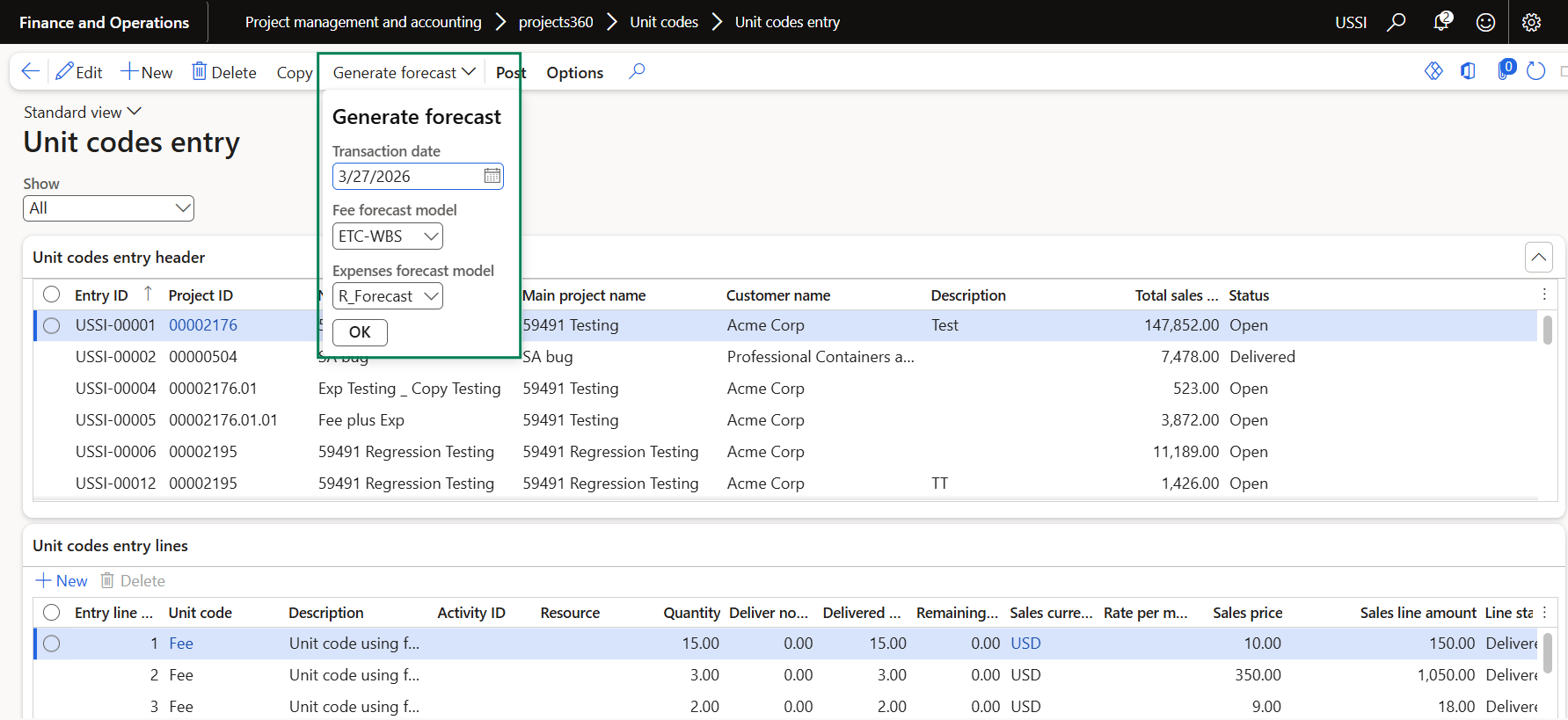Select the radio for entry line 1

coord(52,644)
